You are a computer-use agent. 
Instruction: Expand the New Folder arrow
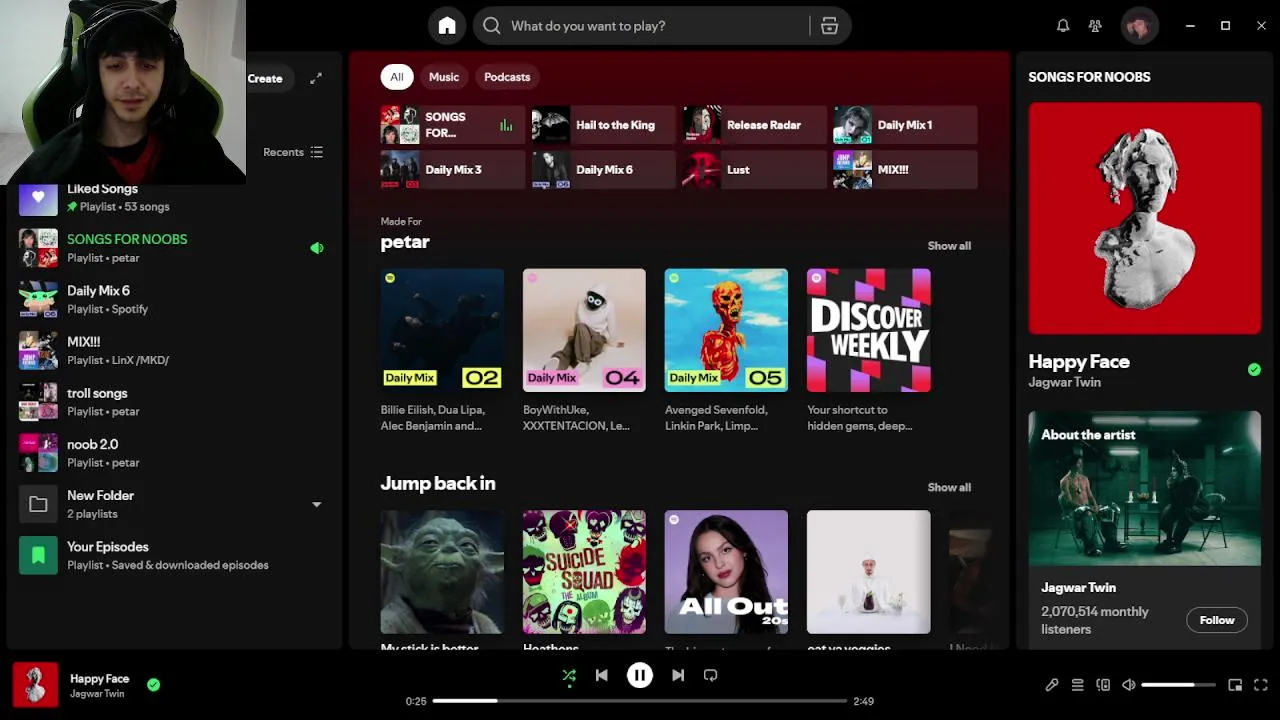pos(317,505)
